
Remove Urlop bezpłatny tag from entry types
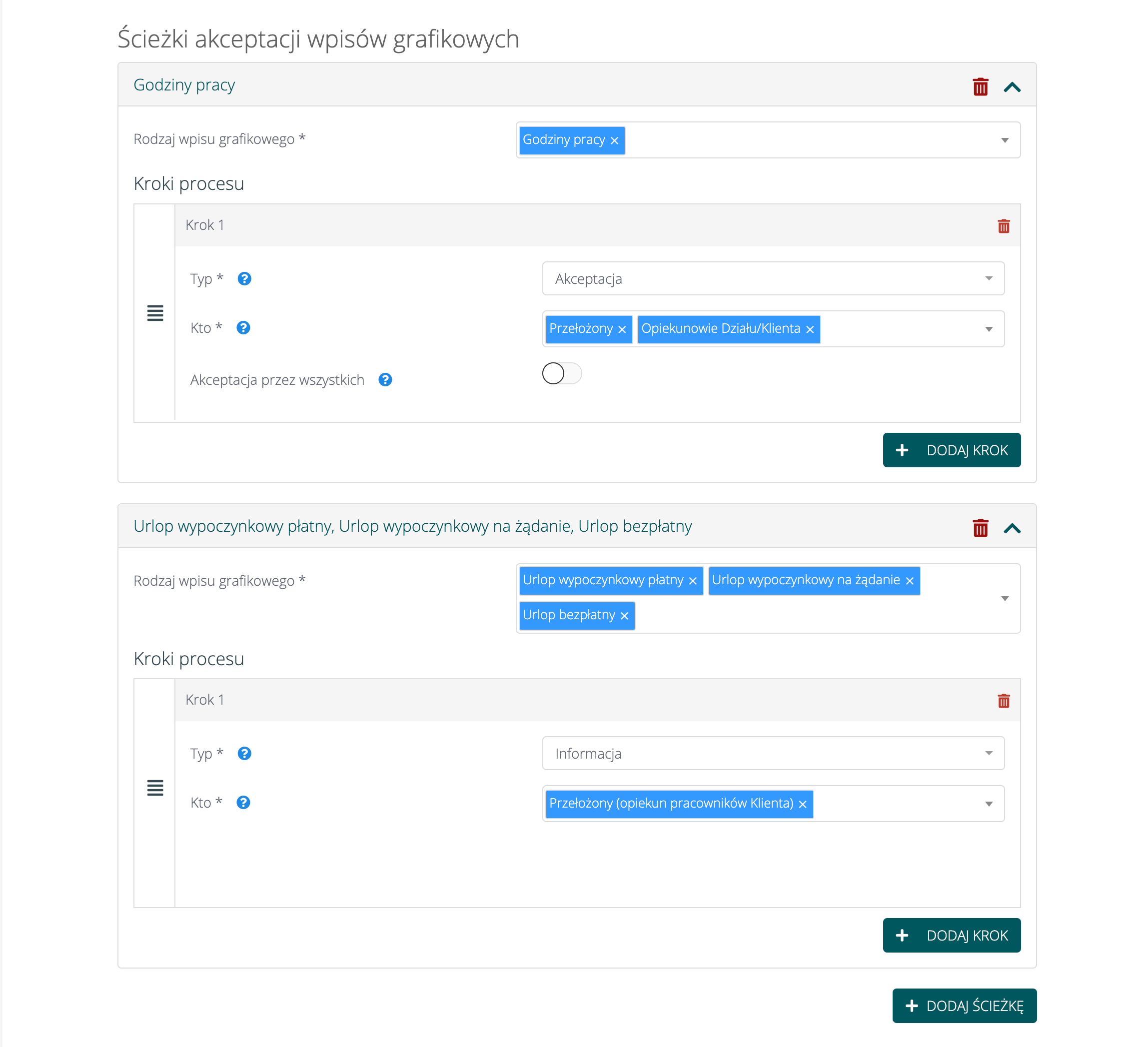click(x=624, y=616)
